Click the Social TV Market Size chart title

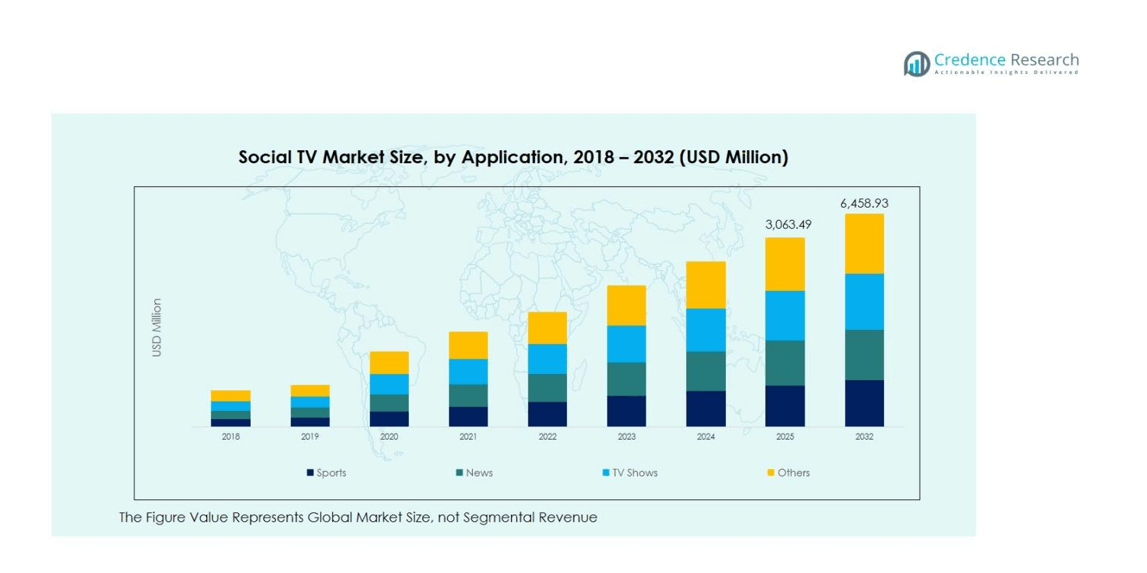coord(513,157)
